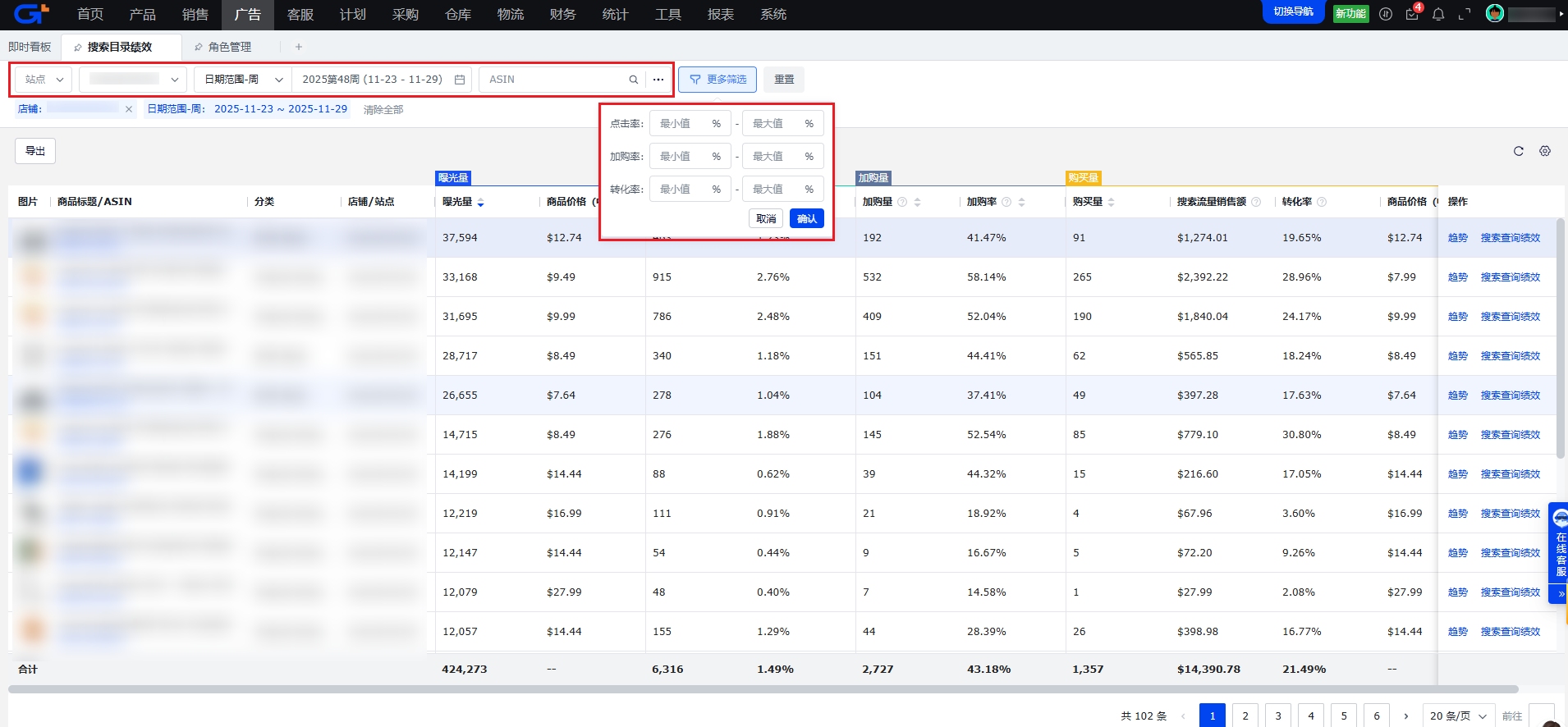Open the 广告 menu
Image resolution: width=1568 pixels, height=727 pixels.
coord(247,15)
